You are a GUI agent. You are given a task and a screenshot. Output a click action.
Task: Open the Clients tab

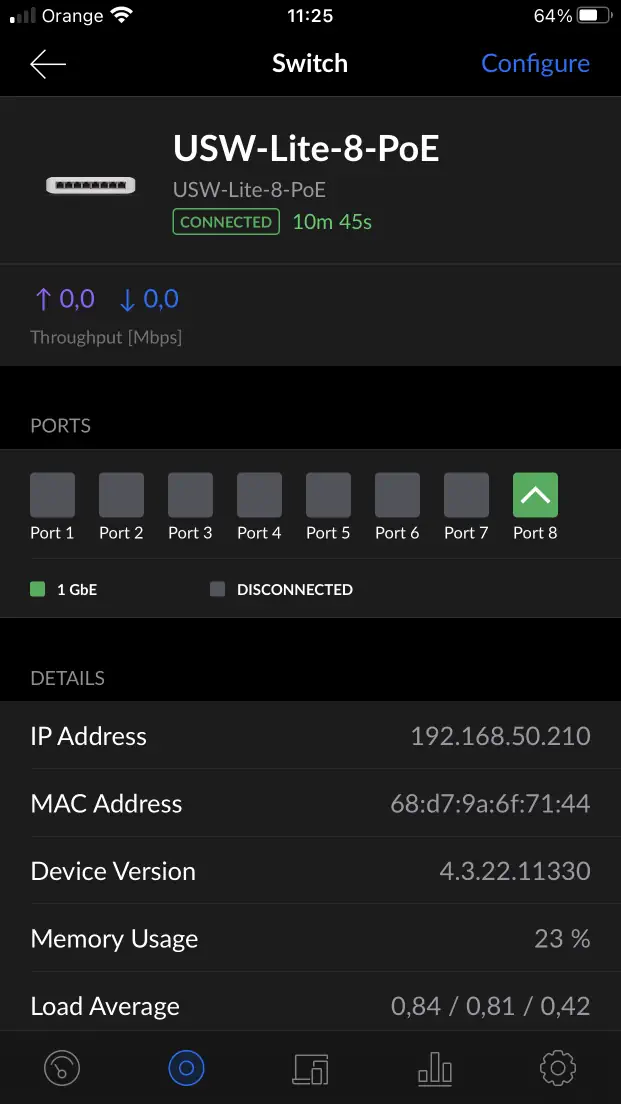coord(310,1069)
